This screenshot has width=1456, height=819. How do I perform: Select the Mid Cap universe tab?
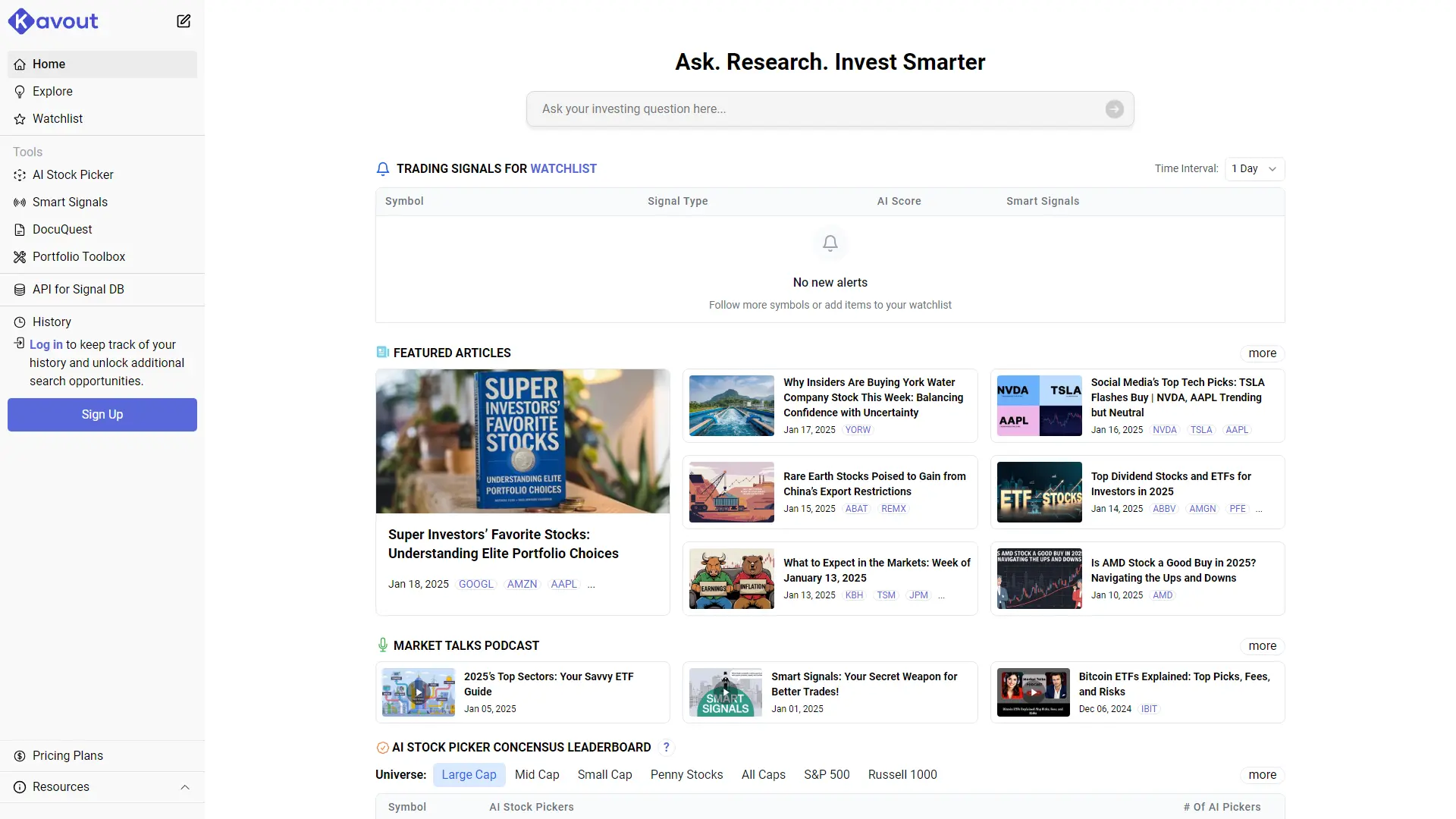tap(537, 775)
